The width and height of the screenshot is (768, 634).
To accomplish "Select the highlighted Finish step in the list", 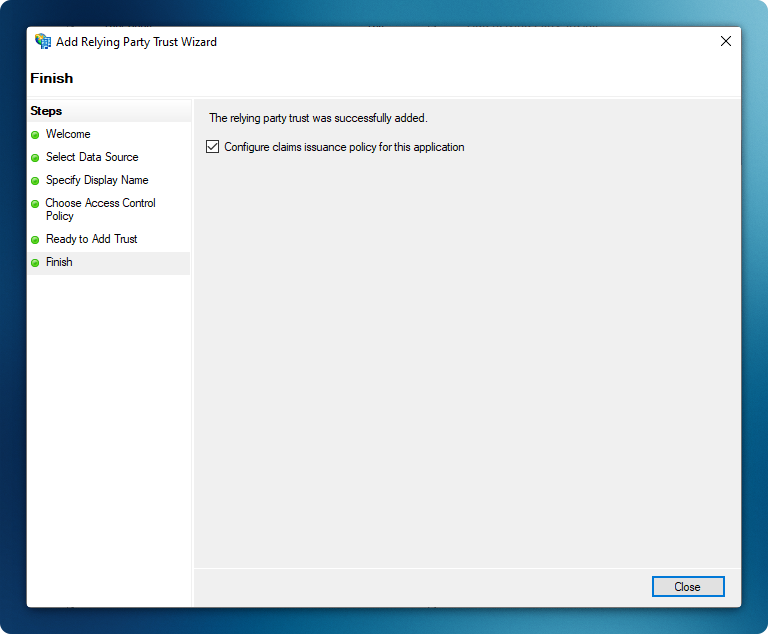I will coord(59,262).
